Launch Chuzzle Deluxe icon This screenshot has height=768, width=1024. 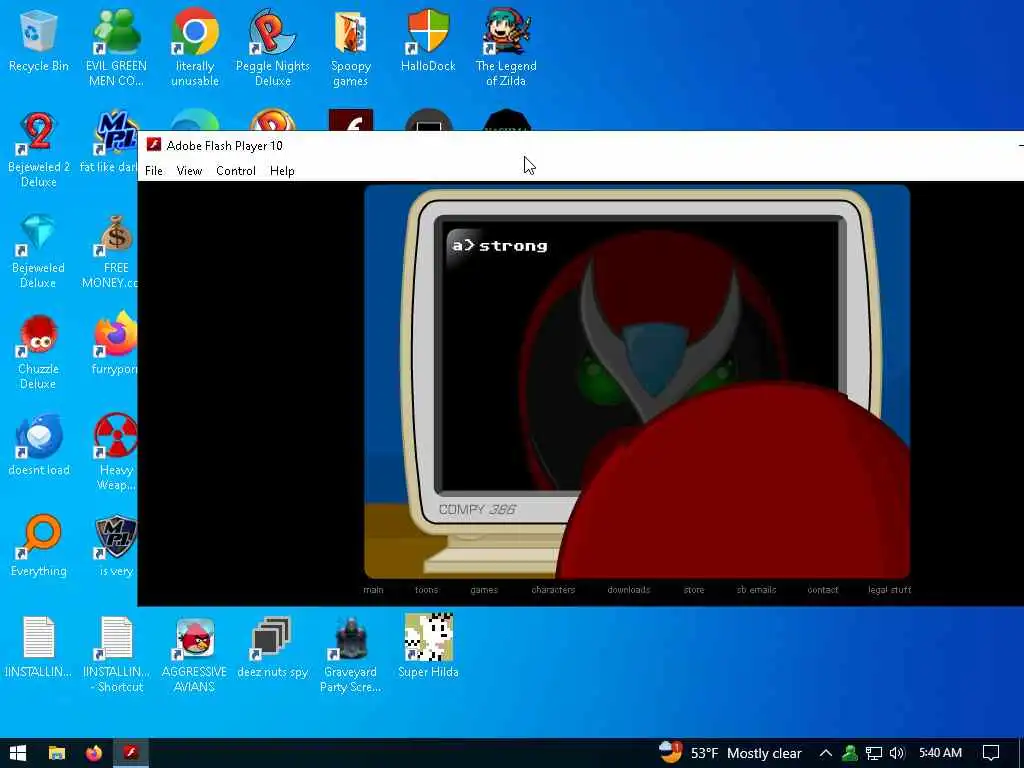click(x=39, y=351)
